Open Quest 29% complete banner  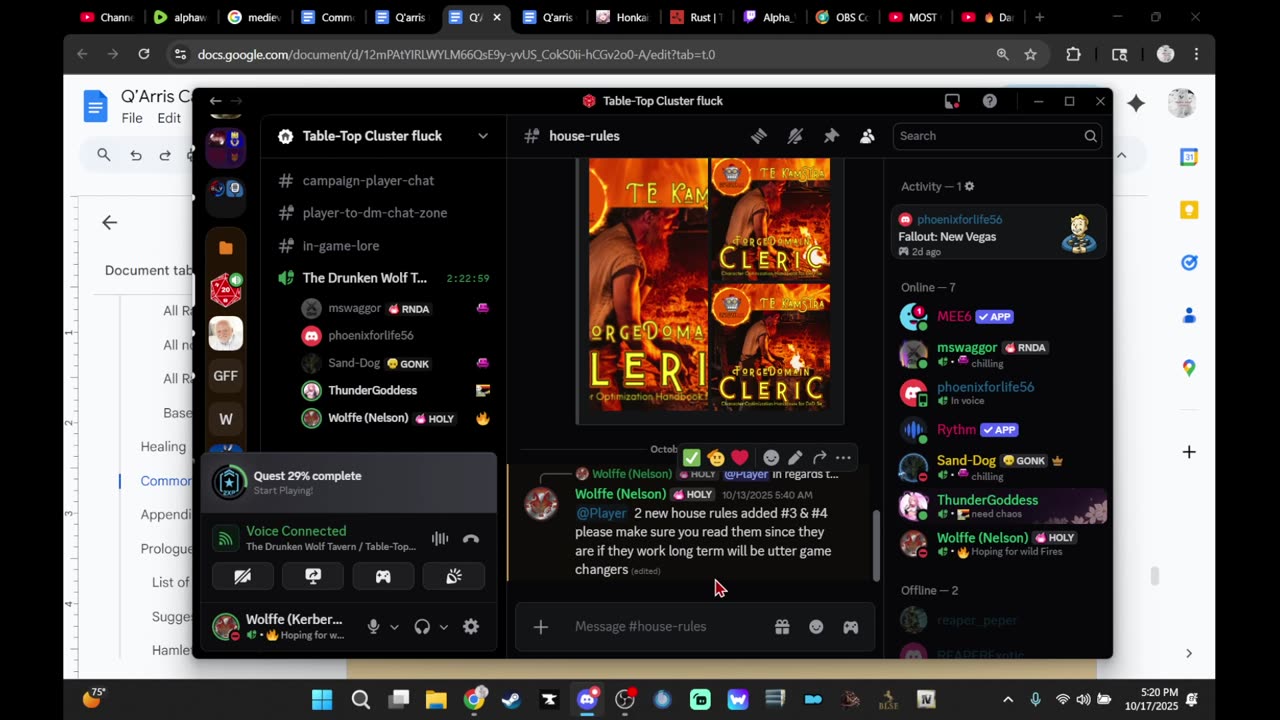349,482
